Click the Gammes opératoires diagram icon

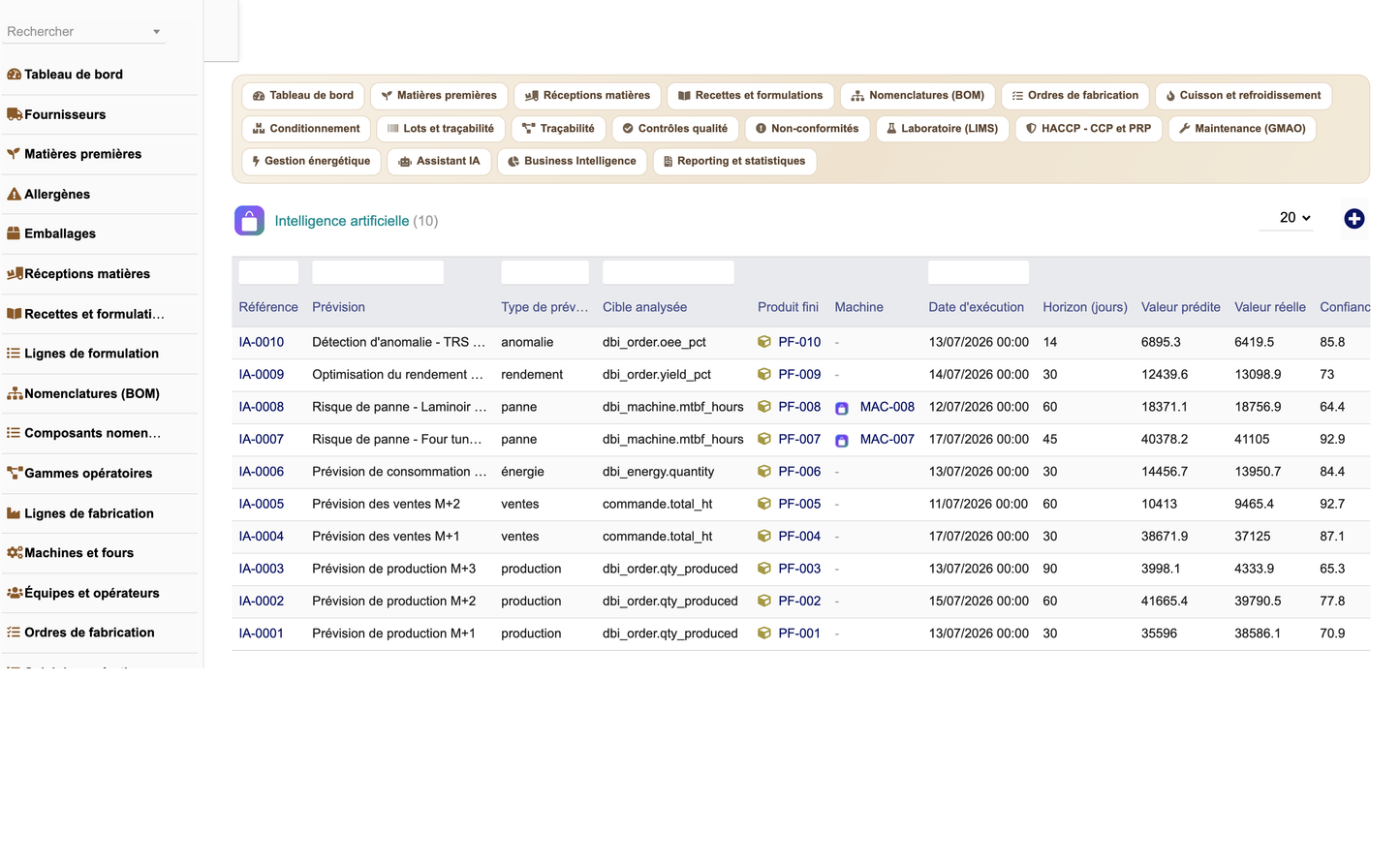(15, 474)
